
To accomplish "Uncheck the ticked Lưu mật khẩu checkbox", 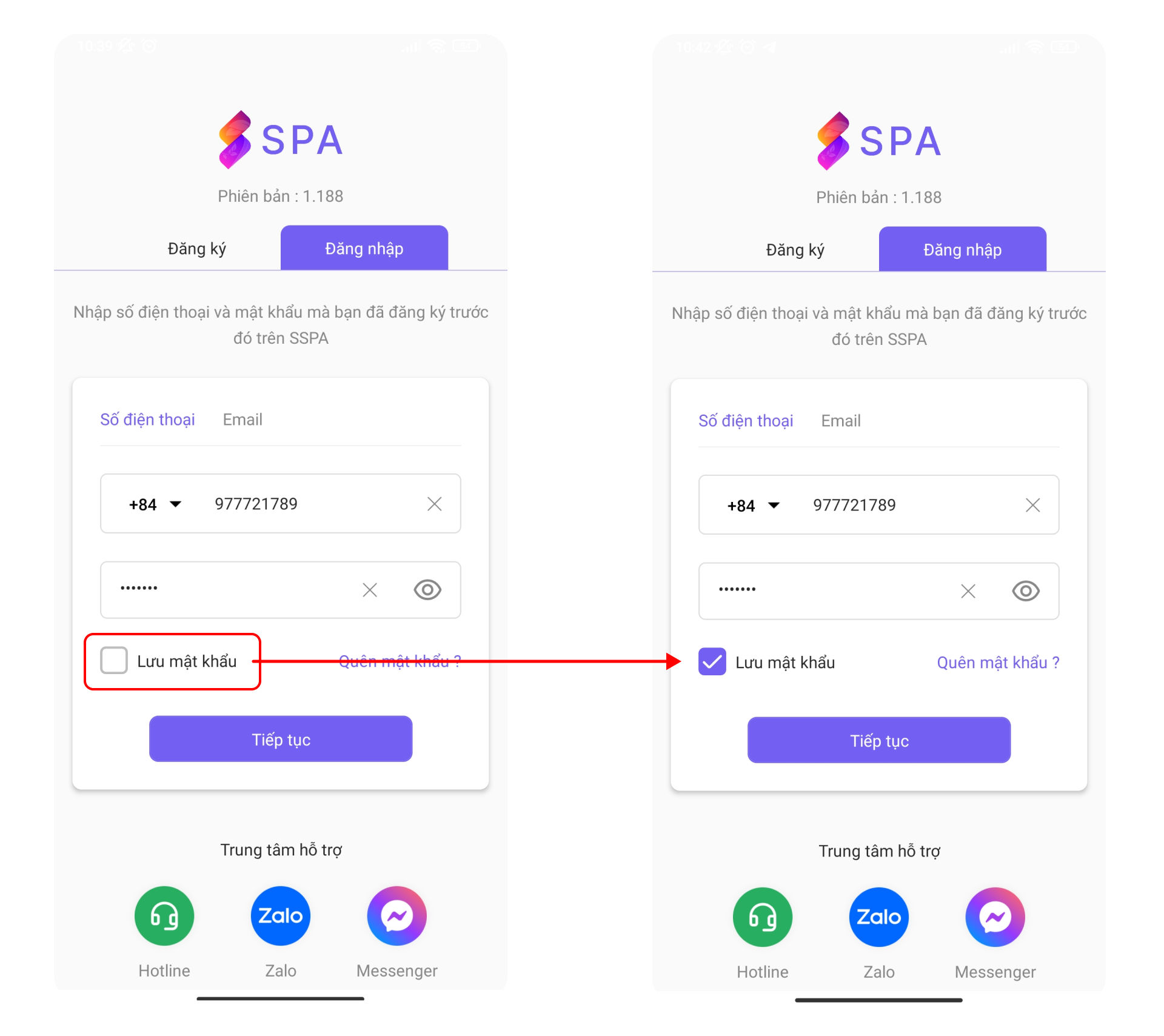I will coord(712,661).
